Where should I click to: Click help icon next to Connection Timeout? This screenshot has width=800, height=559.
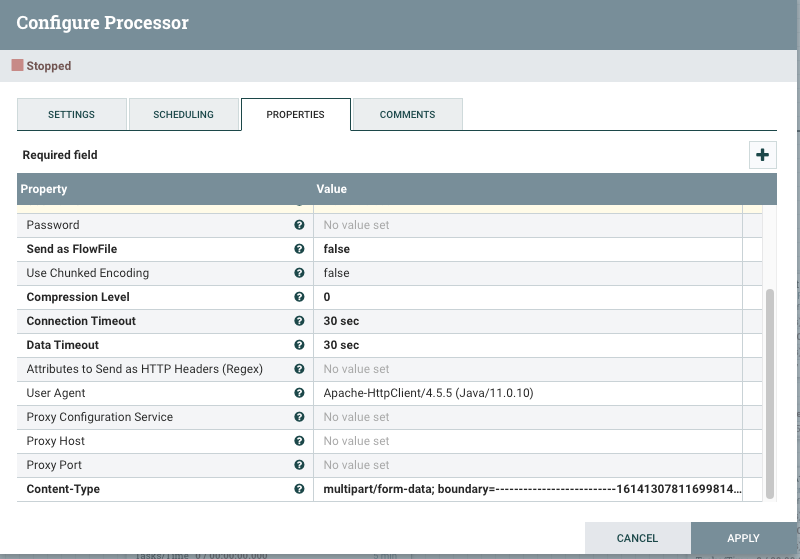point(299,321)
